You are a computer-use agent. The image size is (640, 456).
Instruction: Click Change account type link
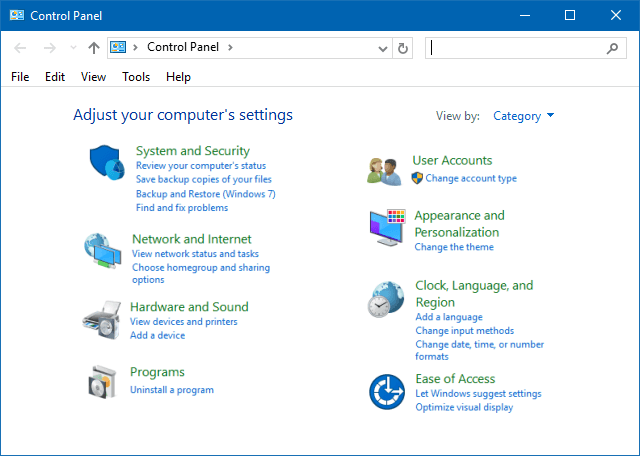pyautogui.click(x=471, y=178)
